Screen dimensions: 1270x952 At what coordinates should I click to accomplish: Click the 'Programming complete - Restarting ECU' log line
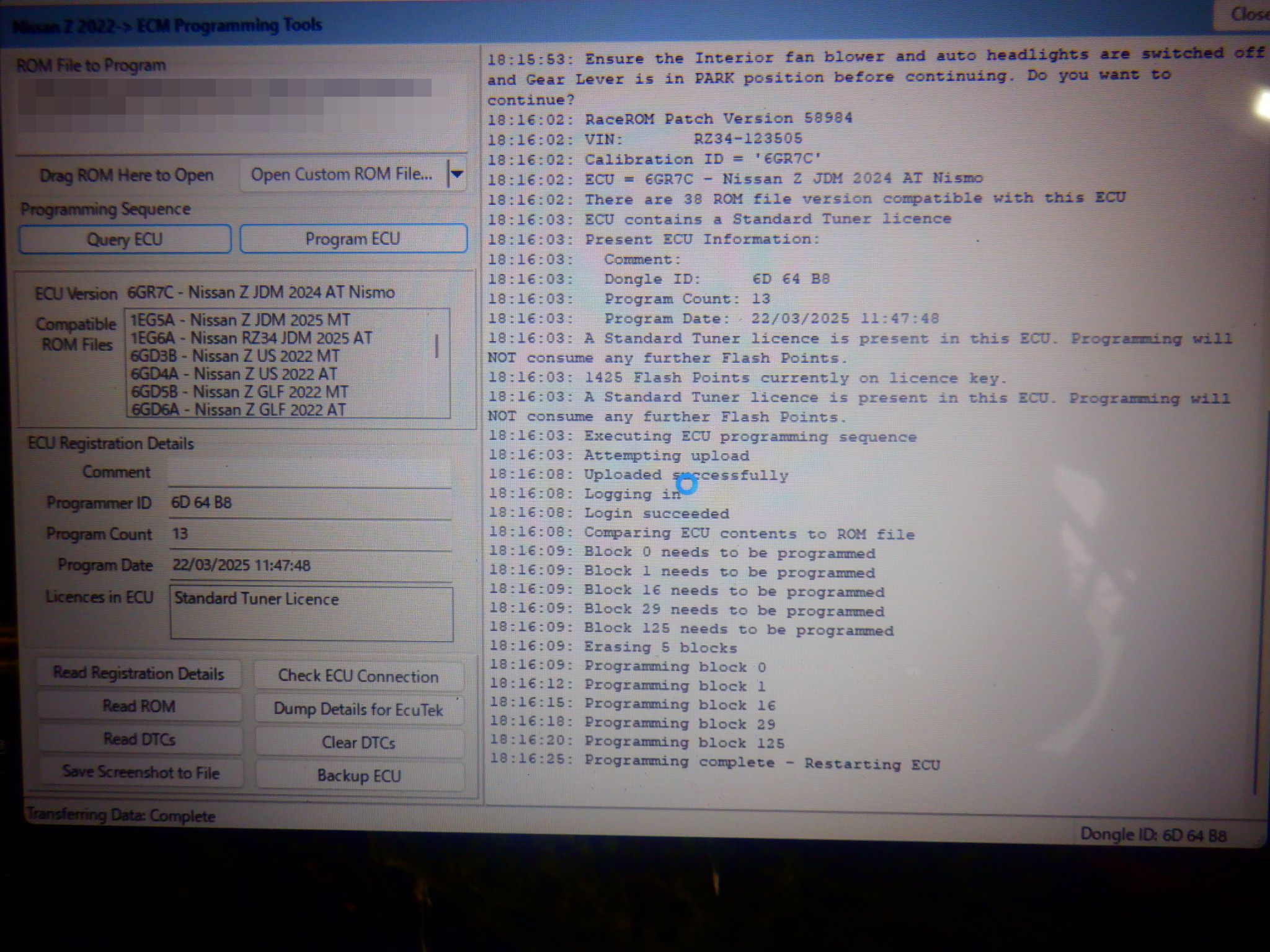[x=714, y=762]
